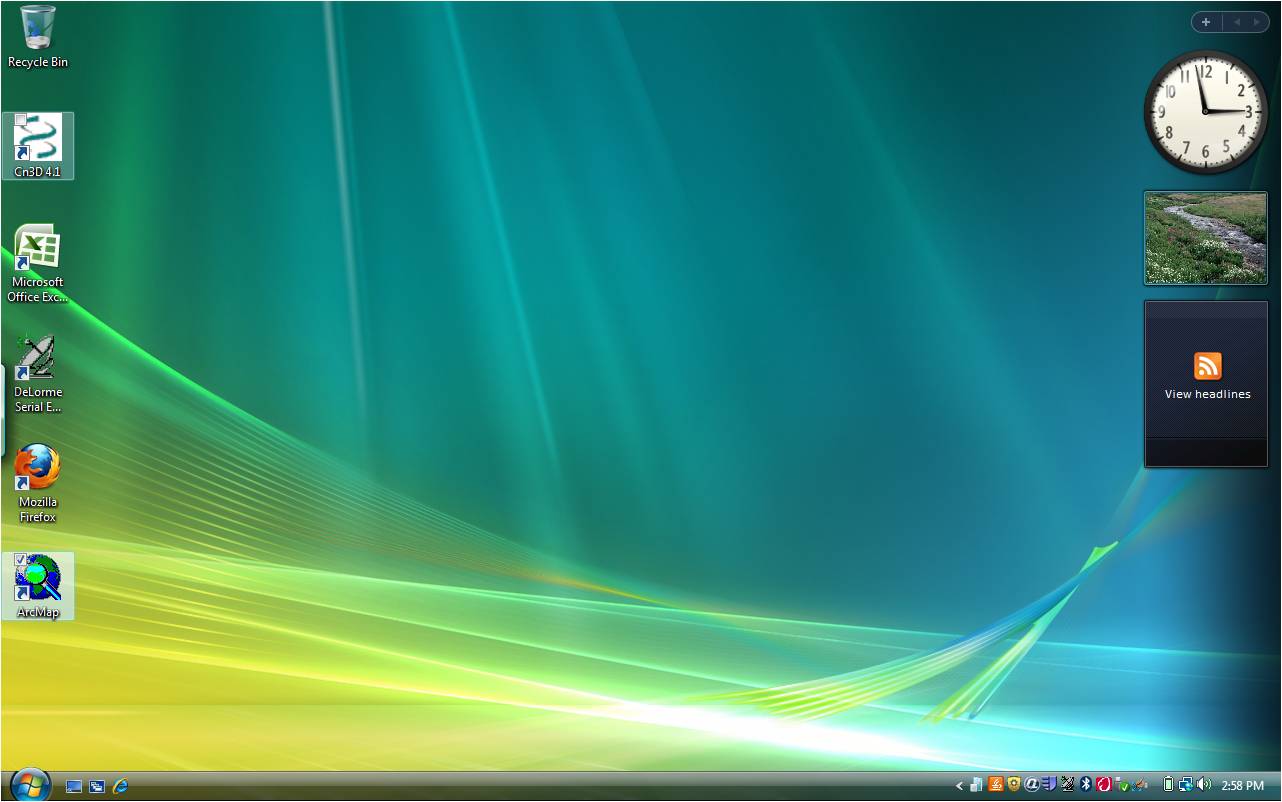The height and width of the screenshot is (802, 1282).
Task: Click the blue striped shield tray icon
Action: click(1050, 785)
